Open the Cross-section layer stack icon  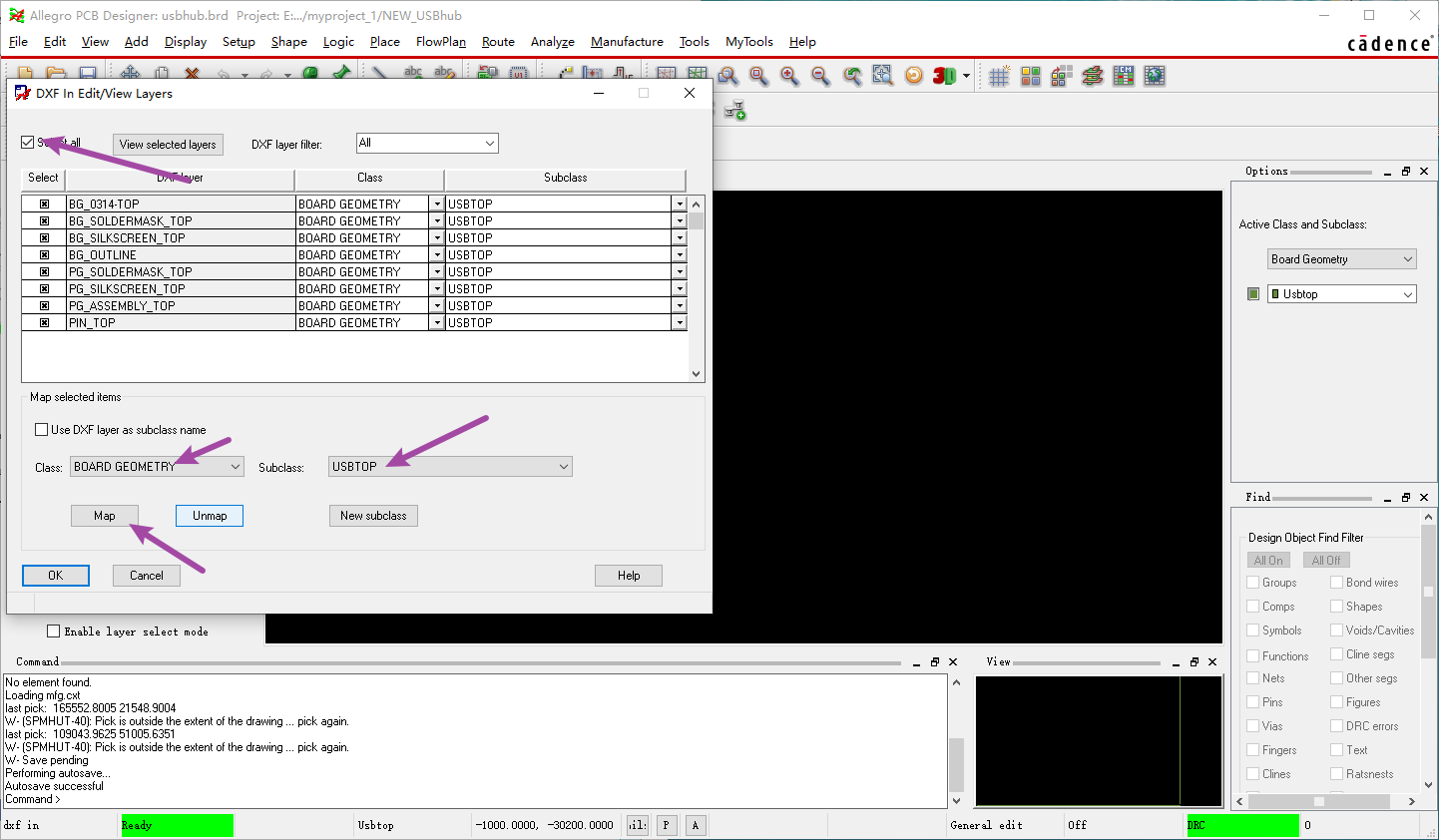coord(1093,76)
